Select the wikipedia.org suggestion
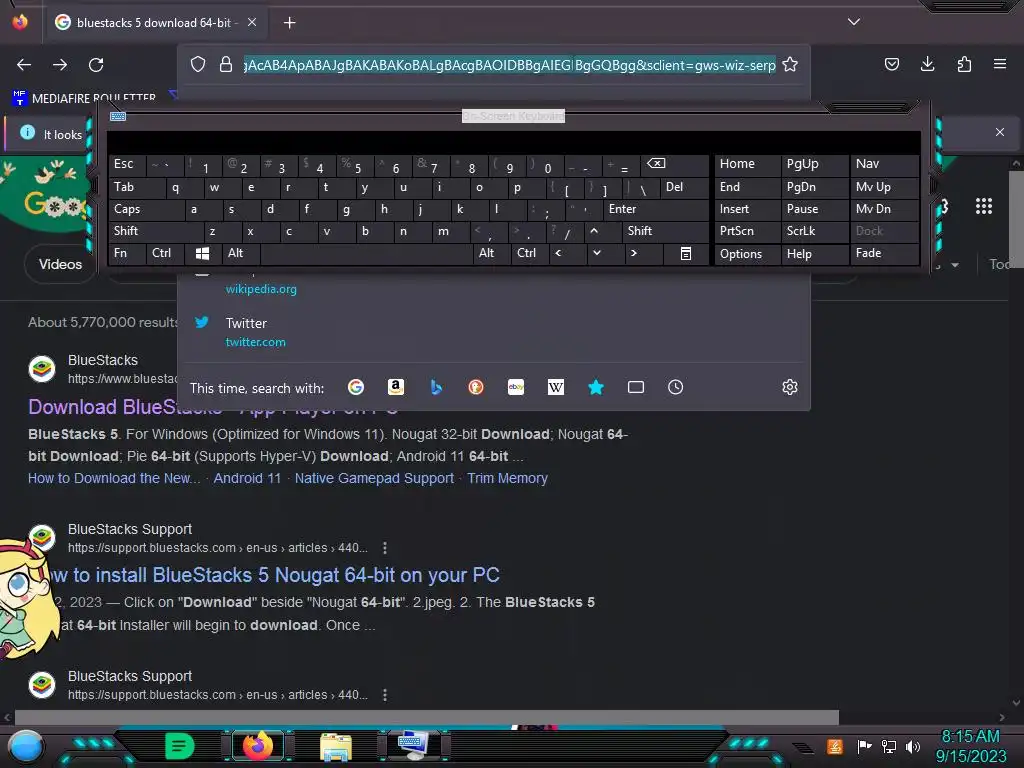 pyautogui.click(x=261, y=289)
